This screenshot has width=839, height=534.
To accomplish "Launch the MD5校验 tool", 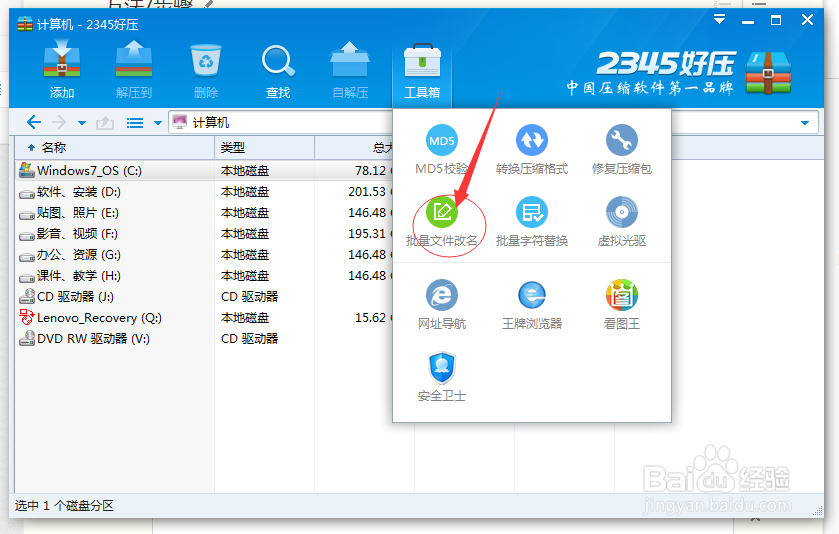I will point(441,150).
